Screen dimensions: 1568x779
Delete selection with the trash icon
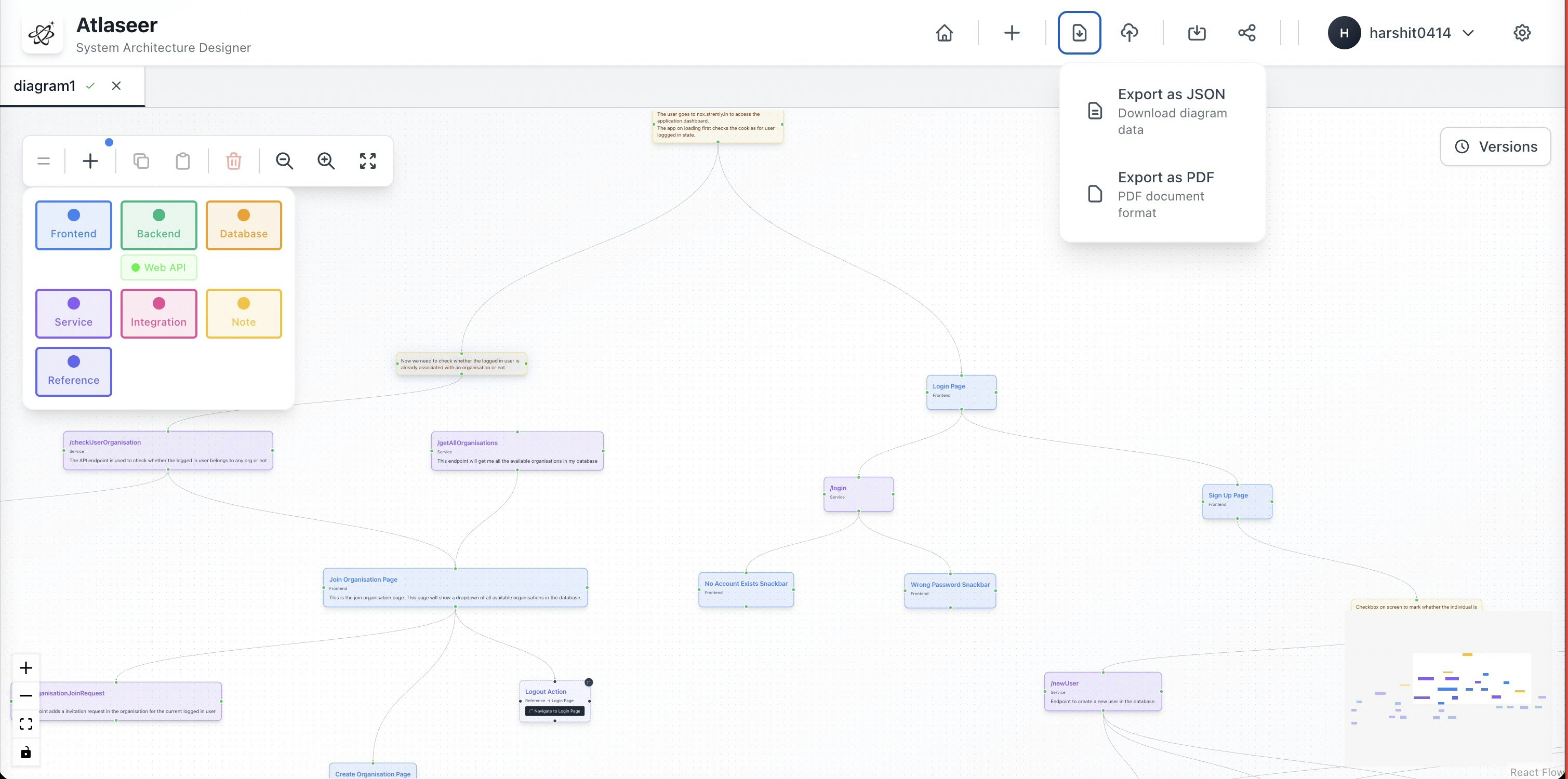[x=234, y=162]
